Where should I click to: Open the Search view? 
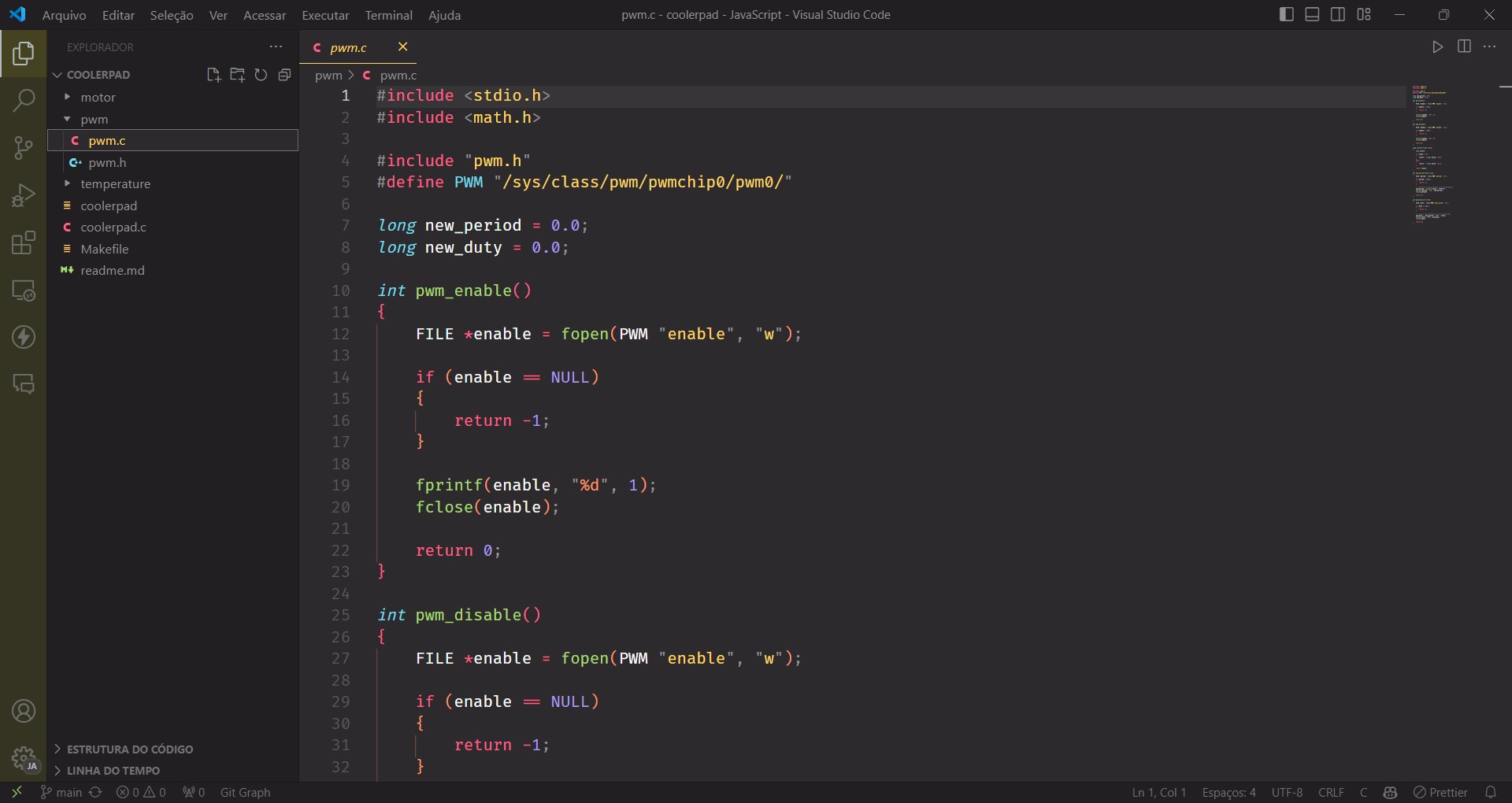click(24, 100)
